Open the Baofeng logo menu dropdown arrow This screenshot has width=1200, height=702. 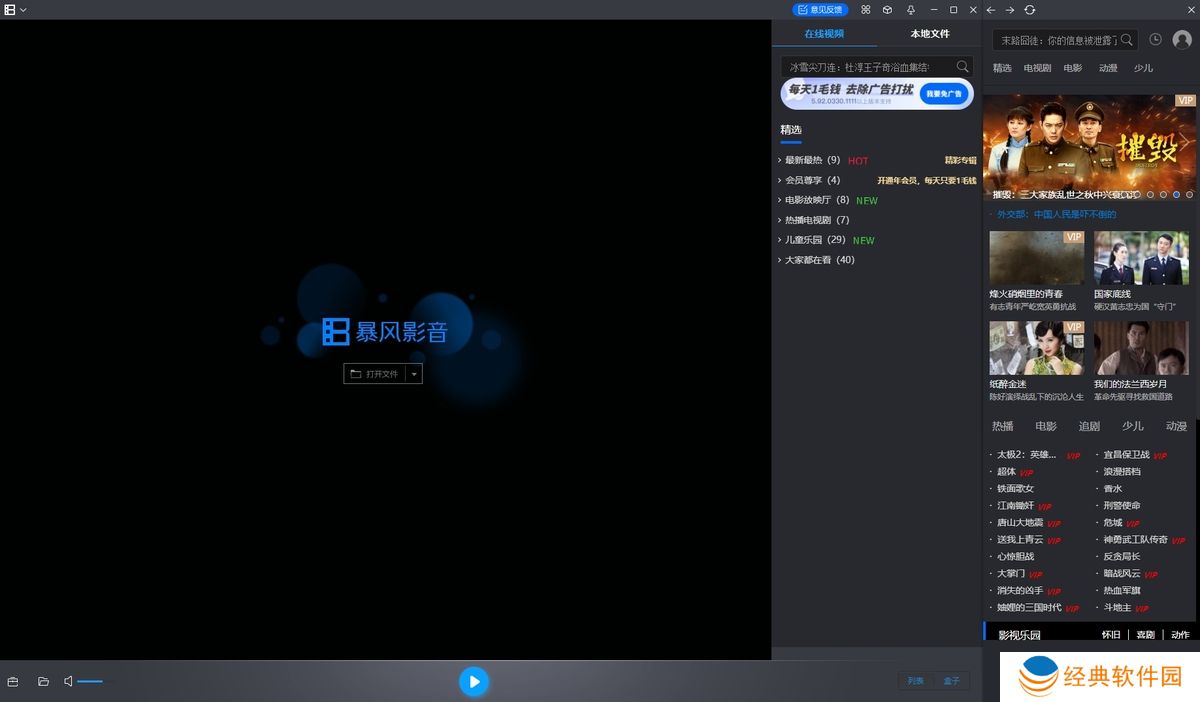coord(23,10)
